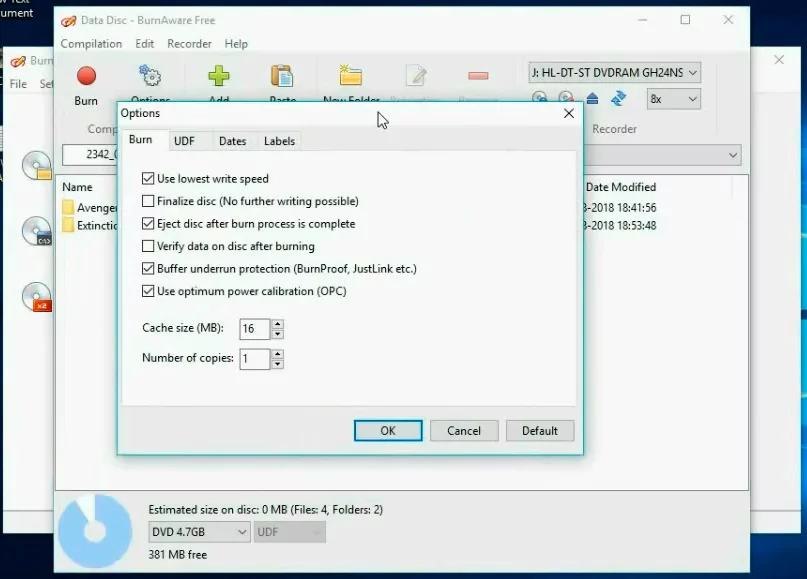807x579 pixels.
Task: Increase Cache size with up arrow
Action: coord(277,324)
